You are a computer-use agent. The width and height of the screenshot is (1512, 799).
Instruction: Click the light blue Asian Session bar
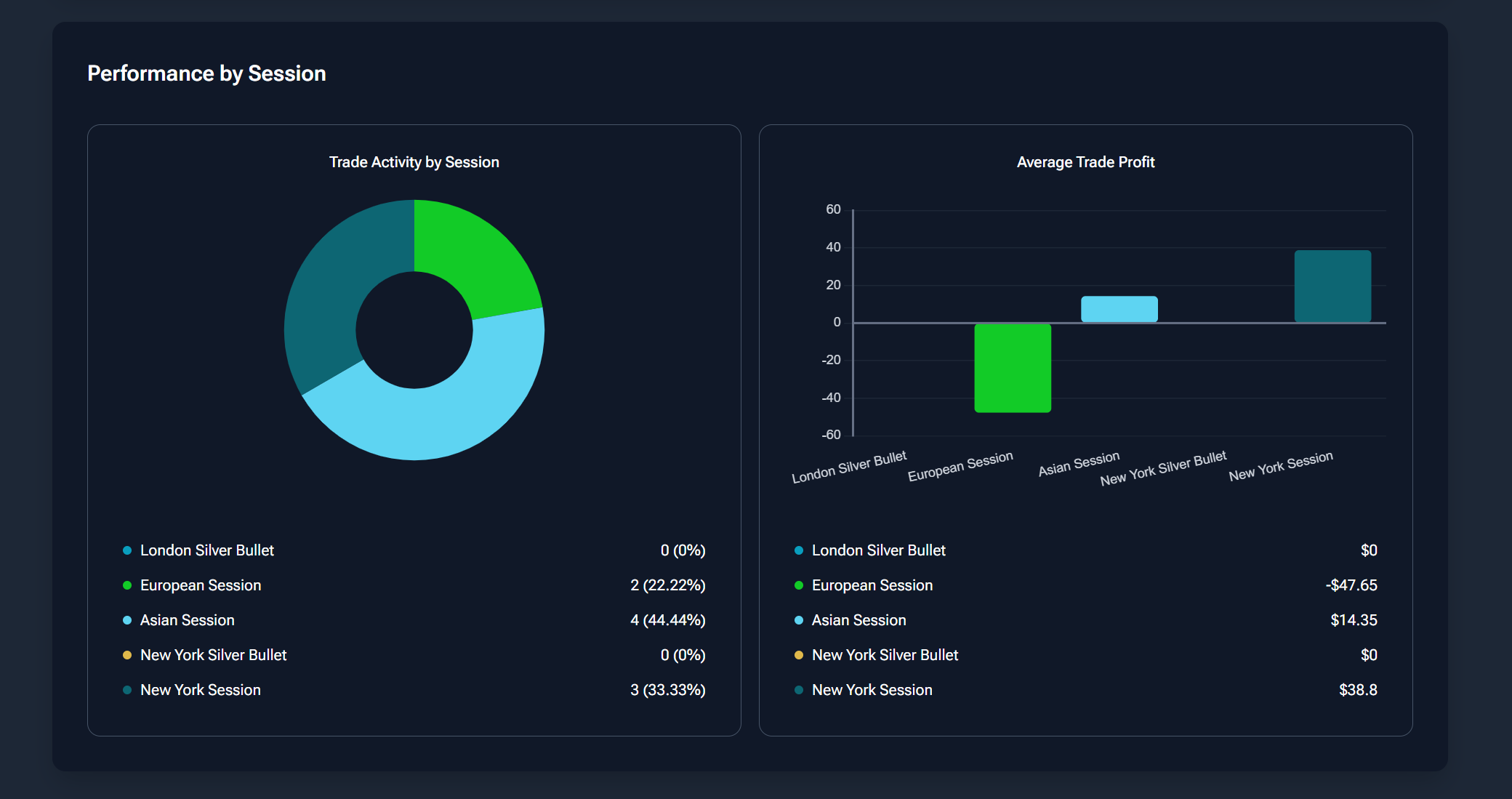click(1119, 309)
